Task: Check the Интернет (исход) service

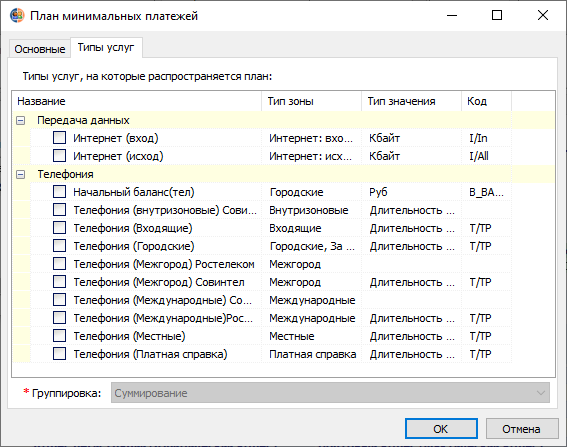Action: click(59, 156)
